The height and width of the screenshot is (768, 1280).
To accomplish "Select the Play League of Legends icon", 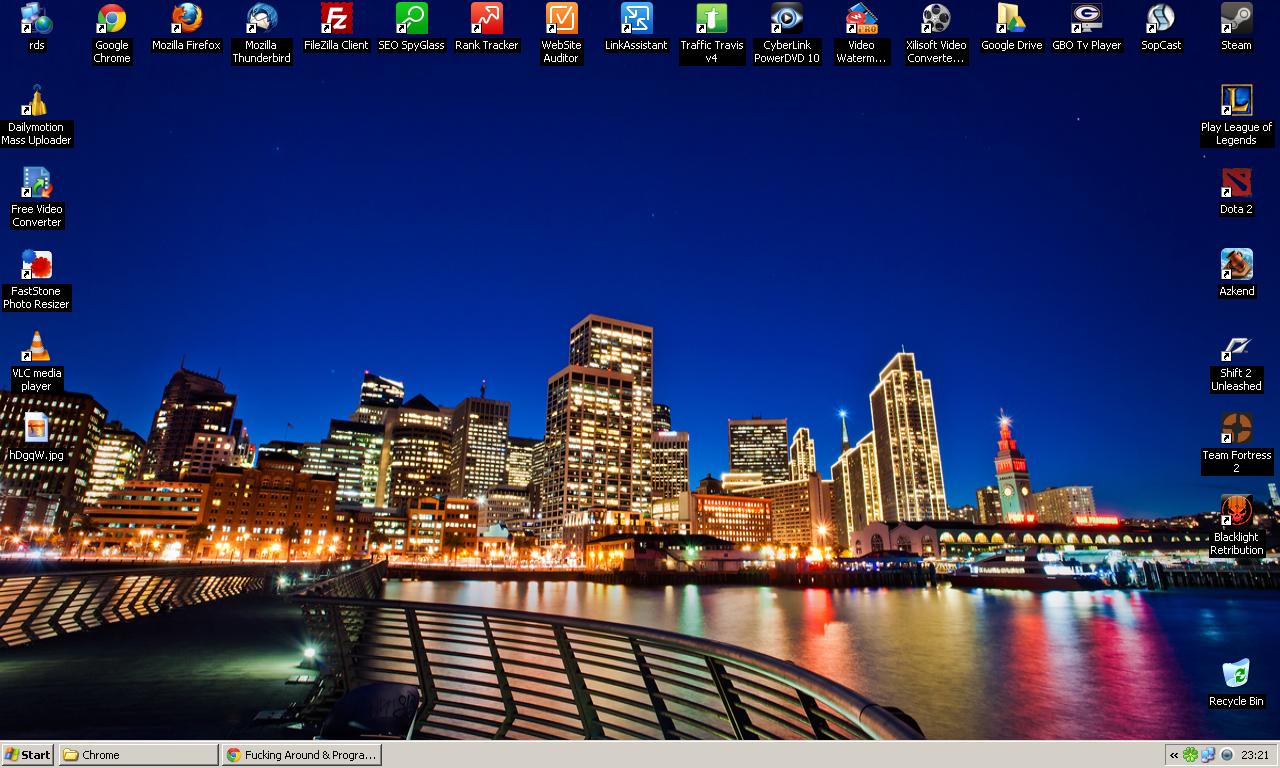I will click(1236, 102).
